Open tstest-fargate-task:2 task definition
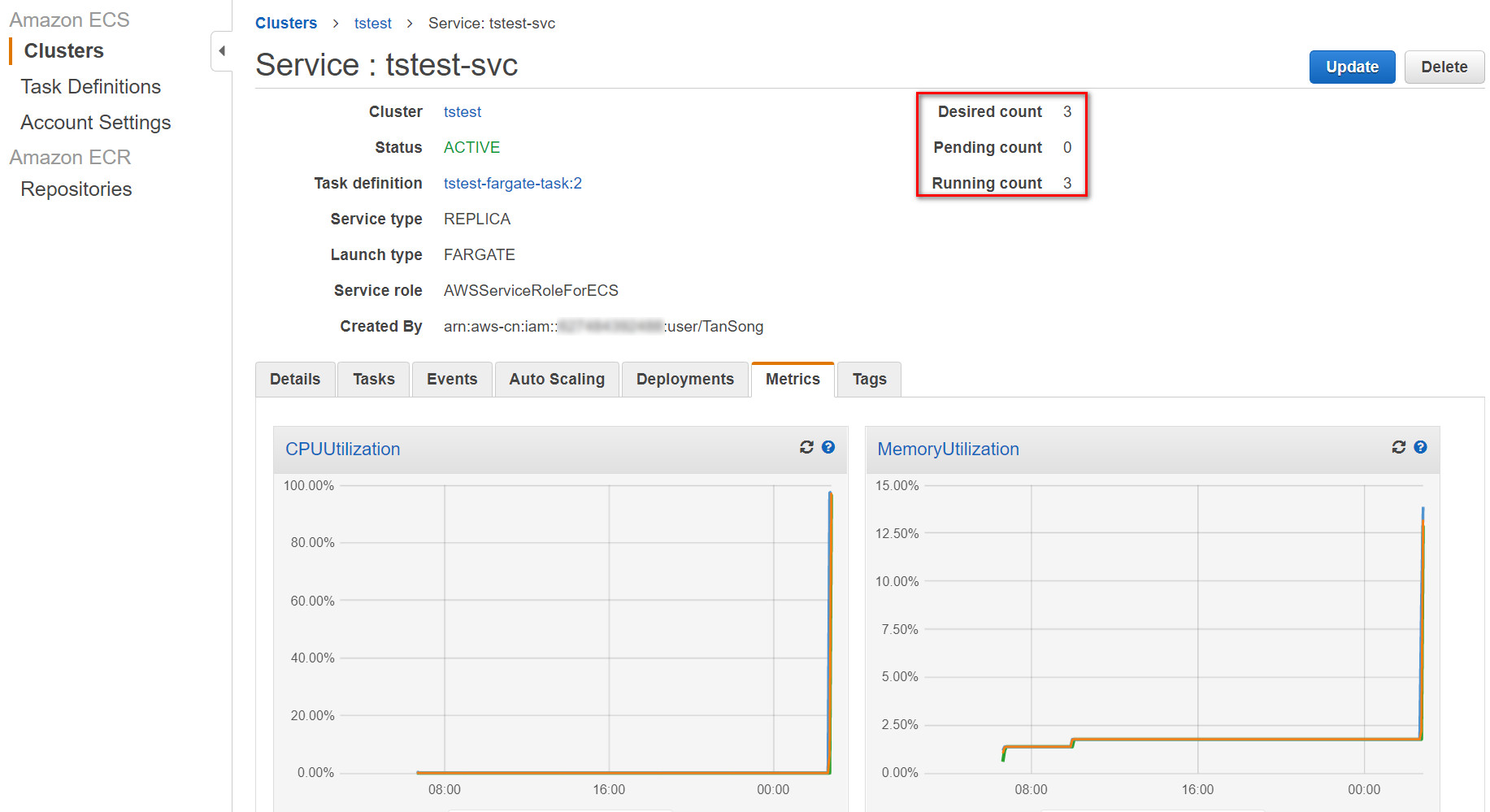Image resolution: width=1490 pixels, height=812 pixels. (513, 184)
